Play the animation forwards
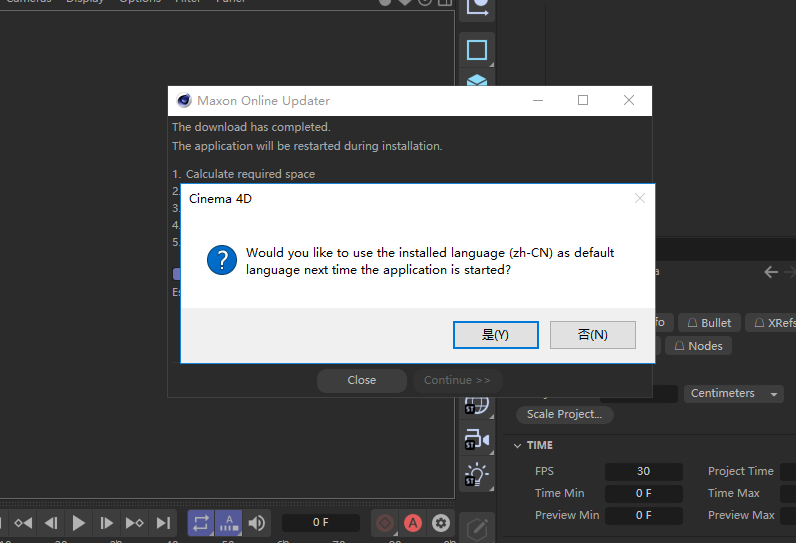796x543 pixels. click(78, 523)
